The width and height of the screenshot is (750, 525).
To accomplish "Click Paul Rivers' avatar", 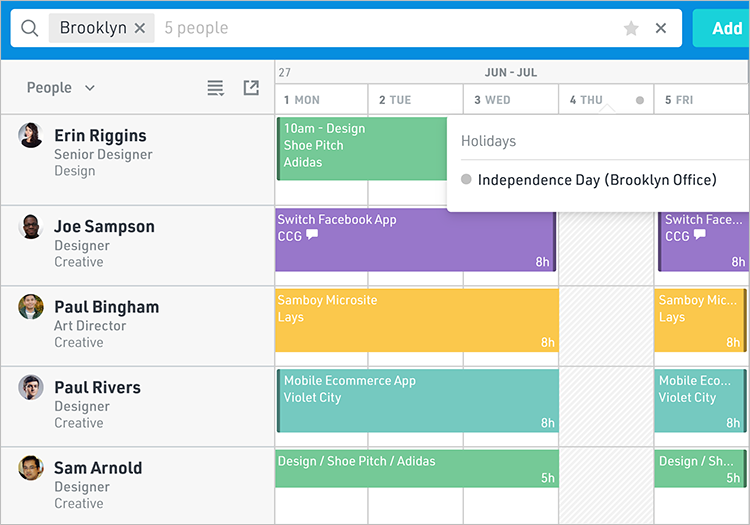I will click(x=31, y=387).
